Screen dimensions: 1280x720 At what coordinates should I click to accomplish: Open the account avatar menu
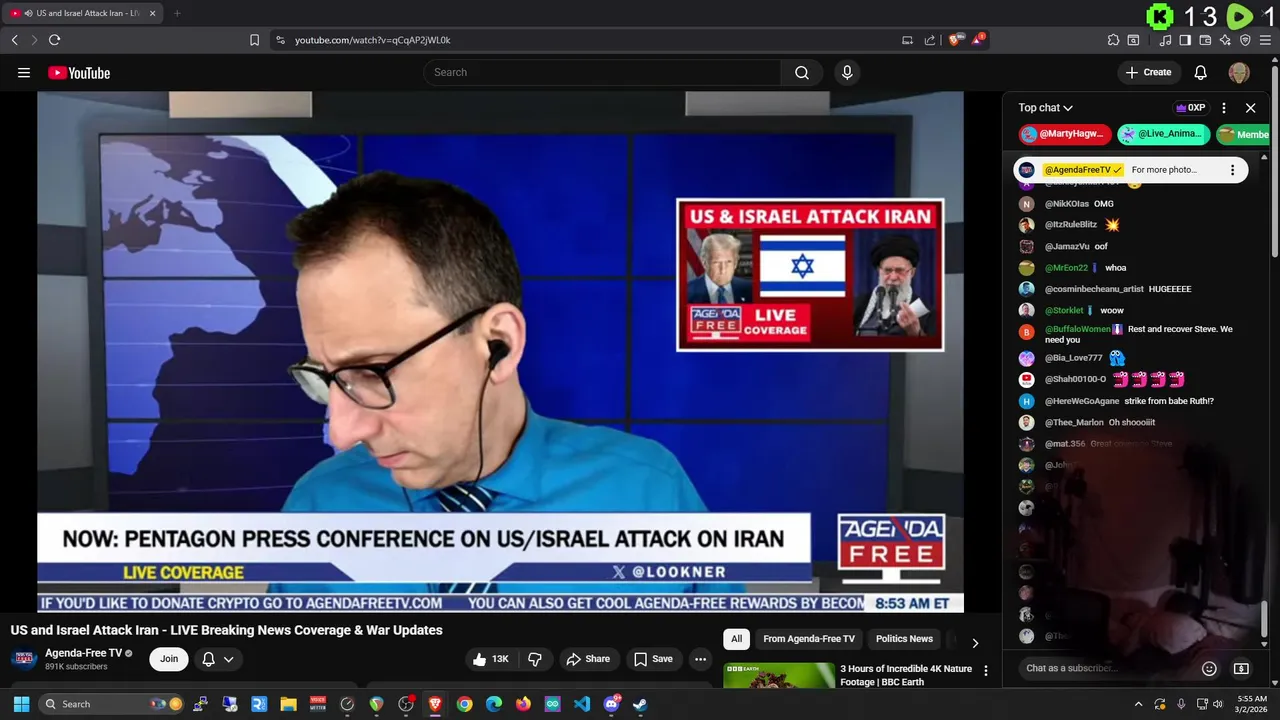[x=1239, y=72]
